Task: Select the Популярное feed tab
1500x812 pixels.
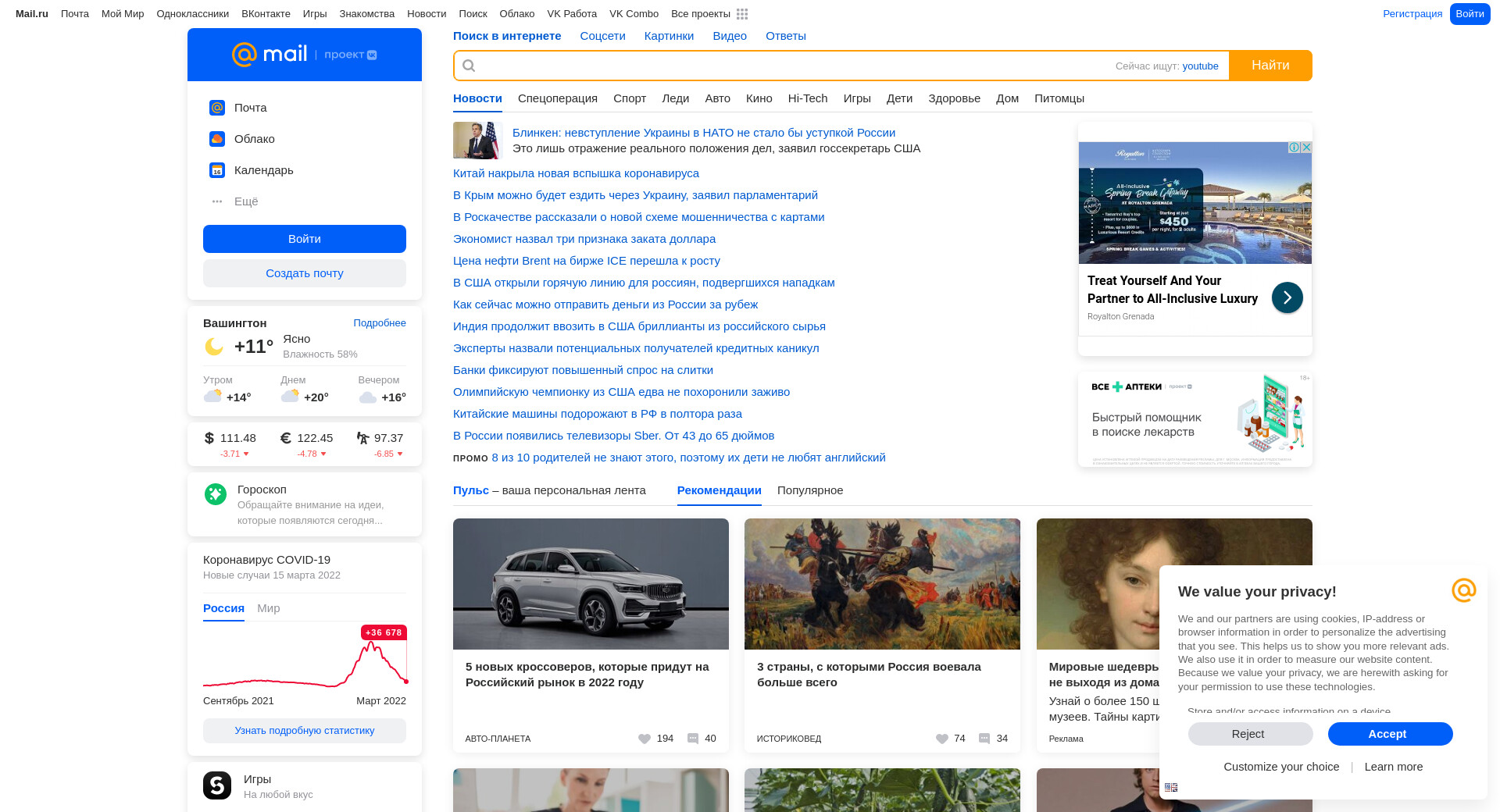Action: (x=809, y=490)
